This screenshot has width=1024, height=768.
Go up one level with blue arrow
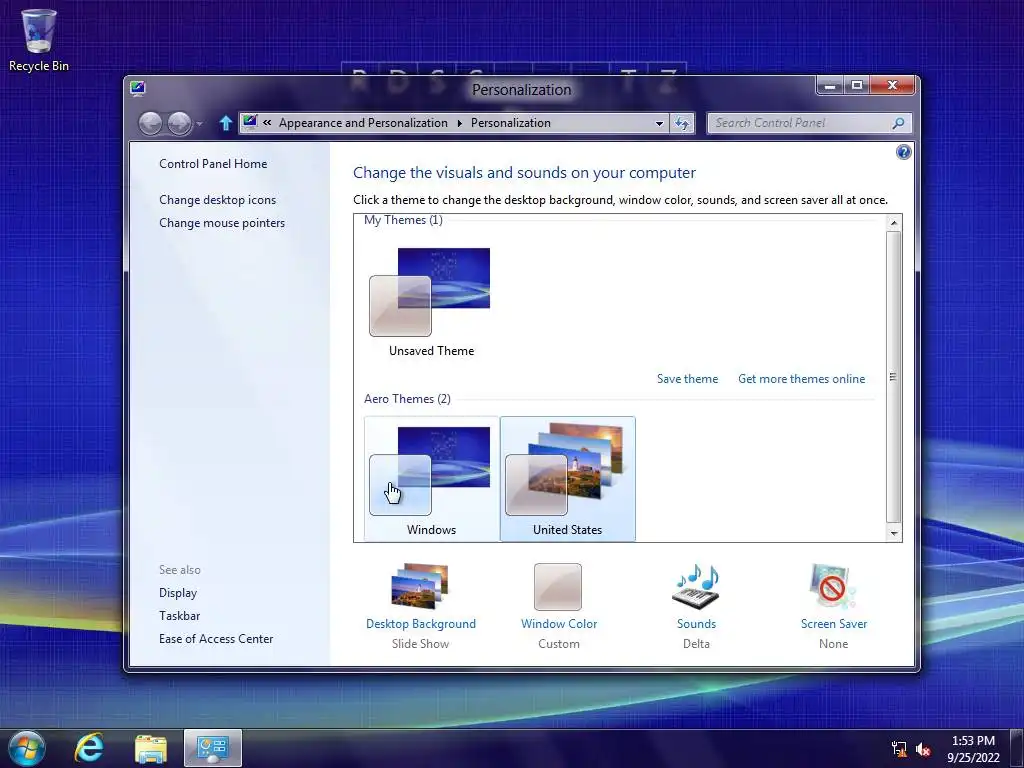[x=226, y=123]
